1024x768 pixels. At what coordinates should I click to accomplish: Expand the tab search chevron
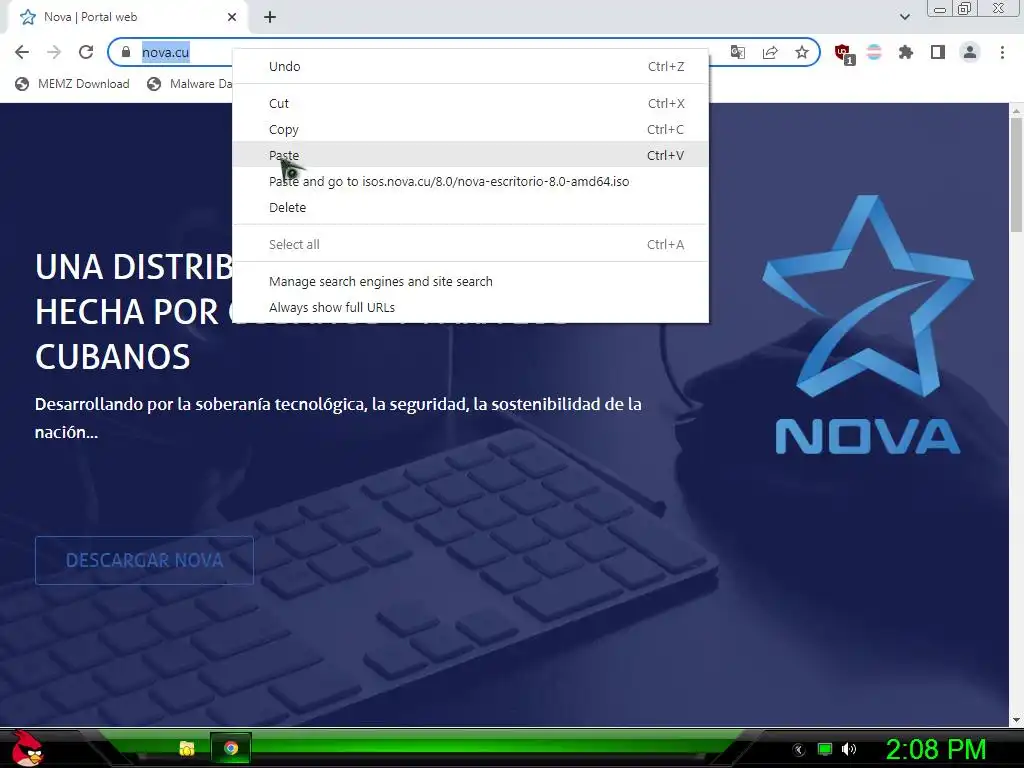point(904,17)
